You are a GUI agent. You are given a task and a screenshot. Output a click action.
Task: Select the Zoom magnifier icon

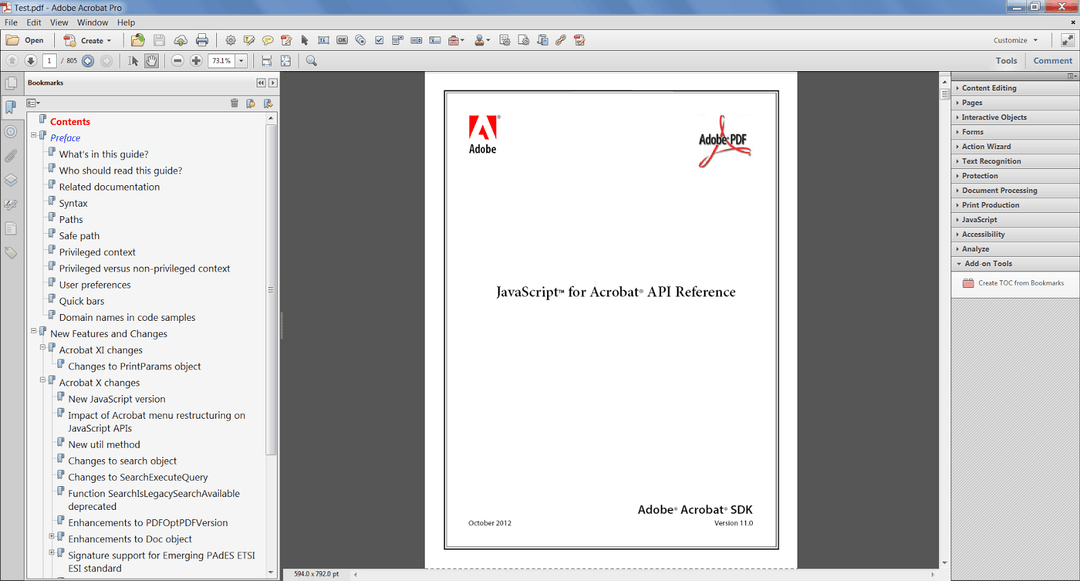click(x=311, y=60)
